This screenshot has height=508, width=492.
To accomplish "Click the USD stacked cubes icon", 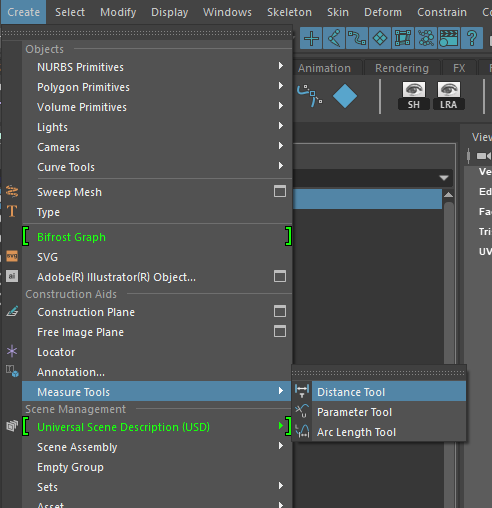I will (12, 426).
